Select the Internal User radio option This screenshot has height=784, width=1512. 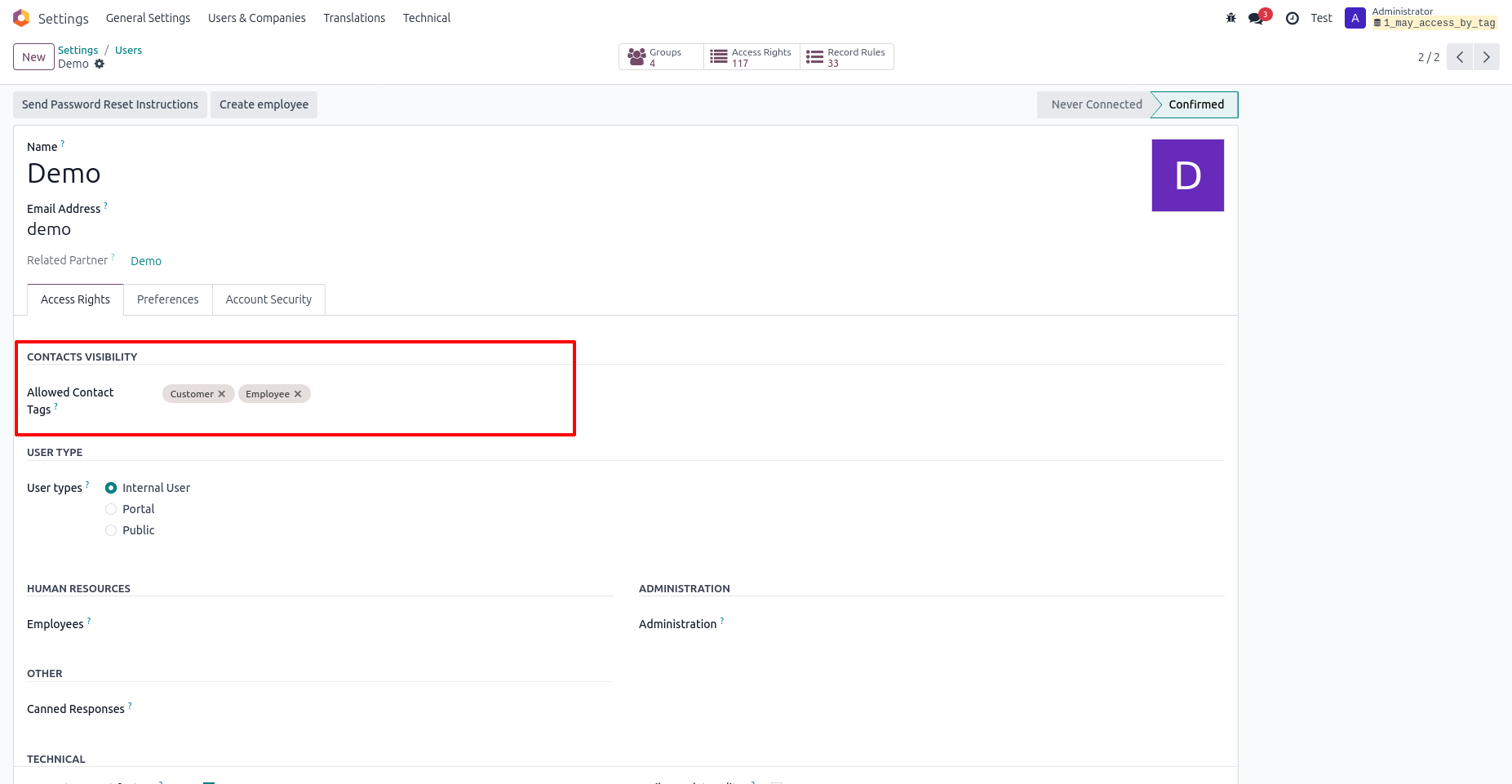(x=111, y=488)
